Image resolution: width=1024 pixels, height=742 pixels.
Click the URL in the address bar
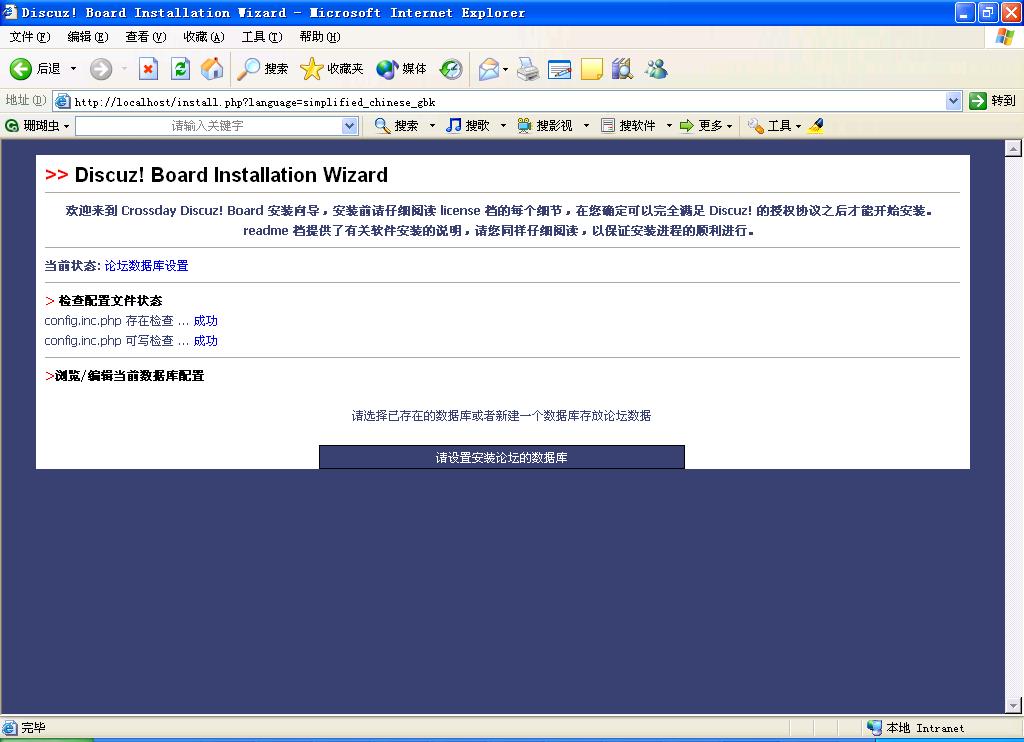click(255, 102)
